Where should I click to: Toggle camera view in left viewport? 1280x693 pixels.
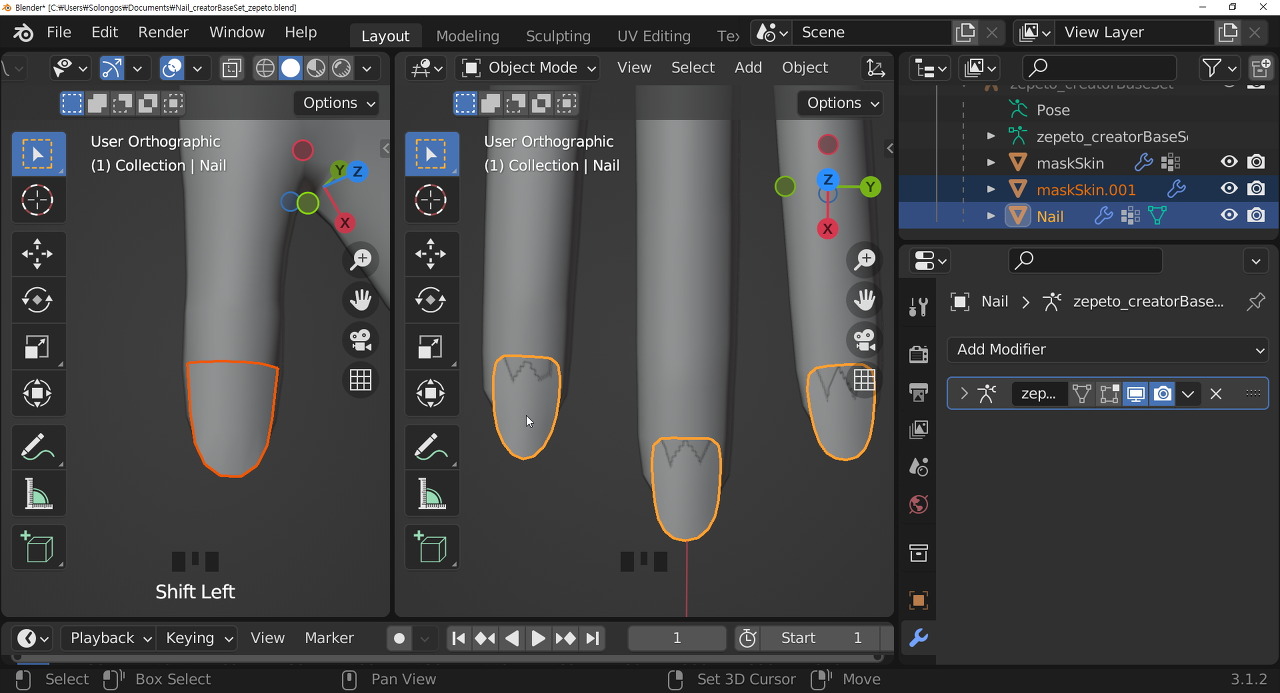point(361,340)
